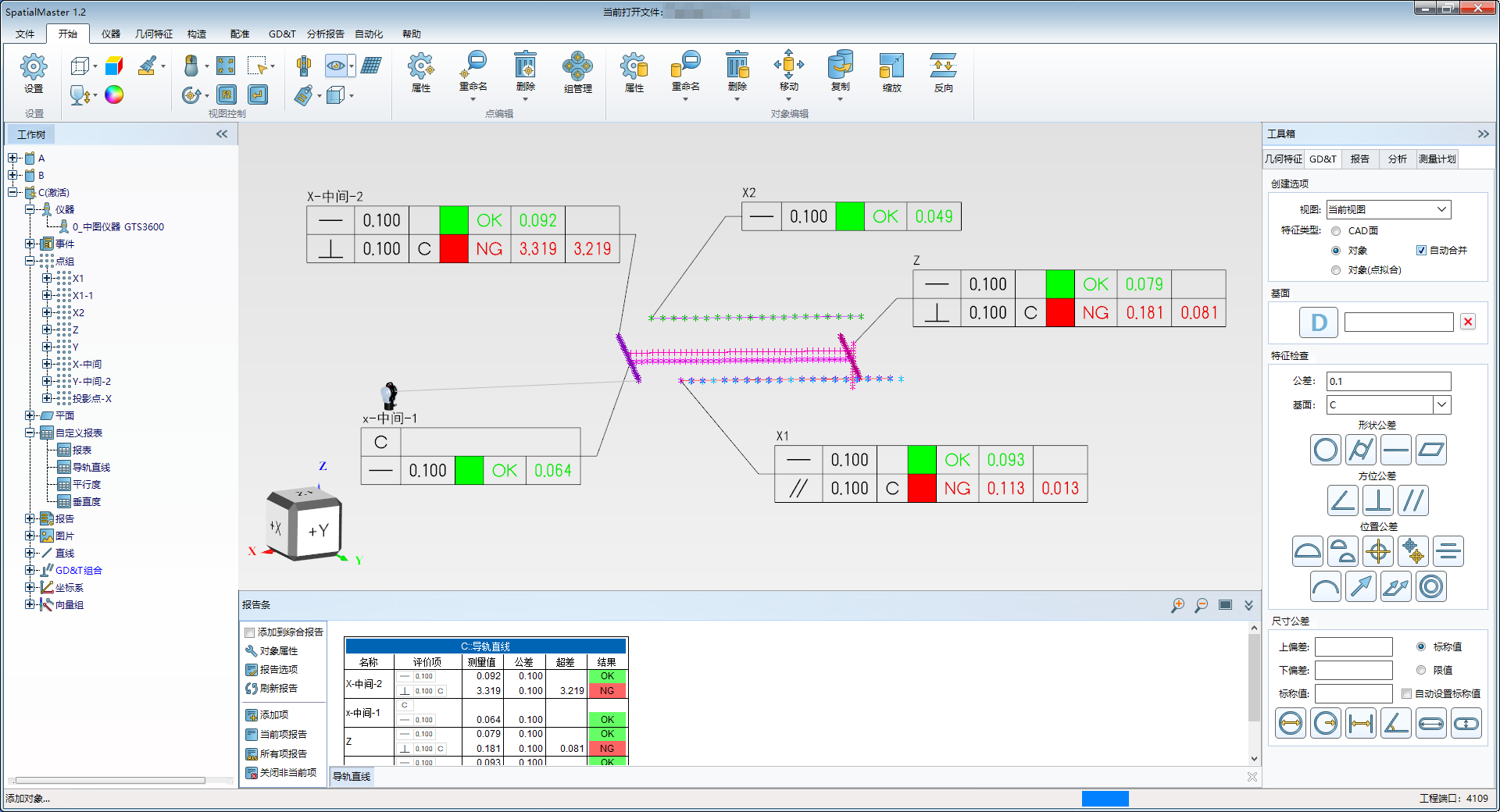Viewport: 1500px width, 812px height.
Task: Click the 设置 gear icon in ribbon
Action: [x=34, y=68]
